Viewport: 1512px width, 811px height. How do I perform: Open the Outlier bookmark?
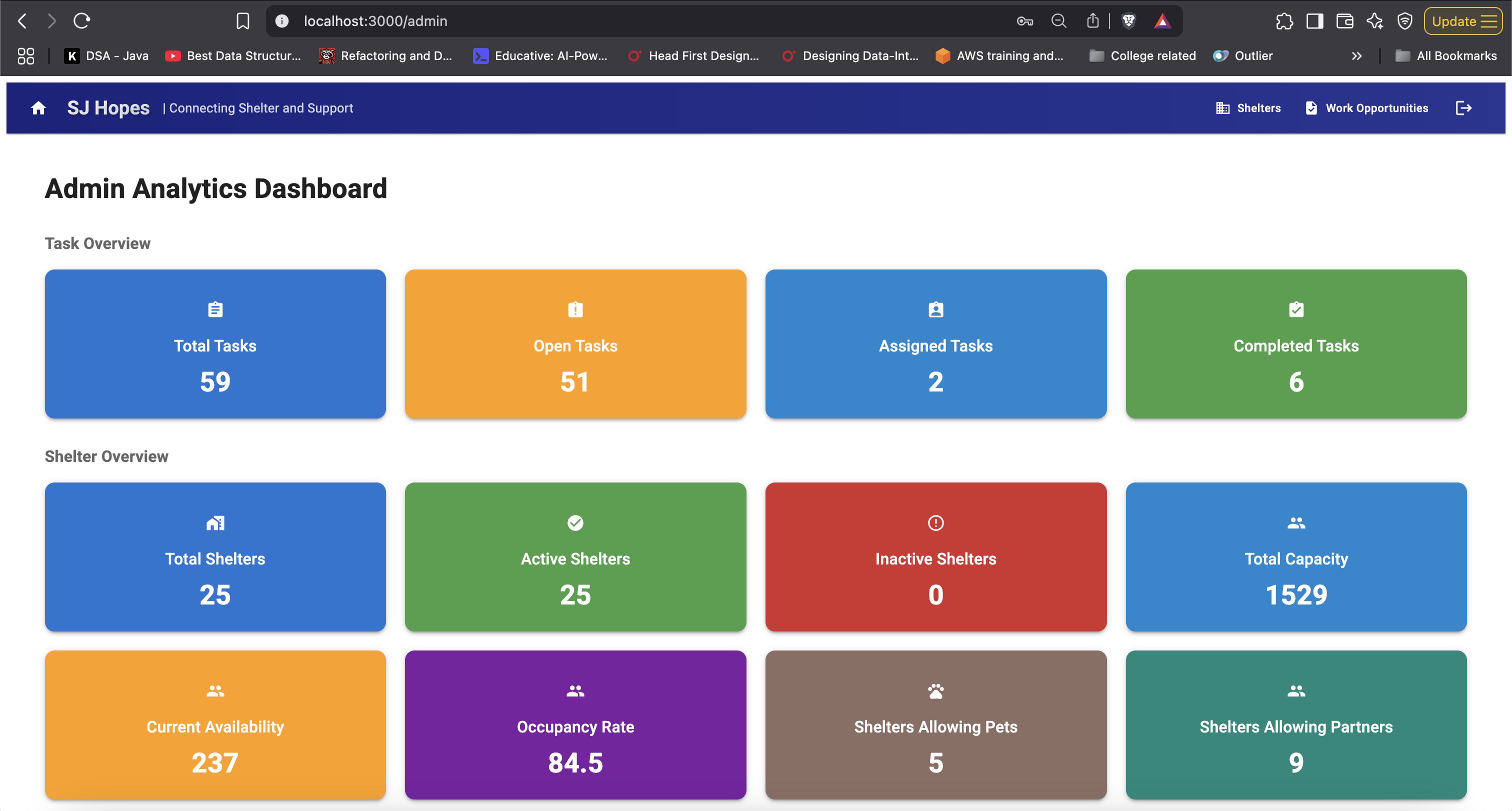[x=1243, y=55]
